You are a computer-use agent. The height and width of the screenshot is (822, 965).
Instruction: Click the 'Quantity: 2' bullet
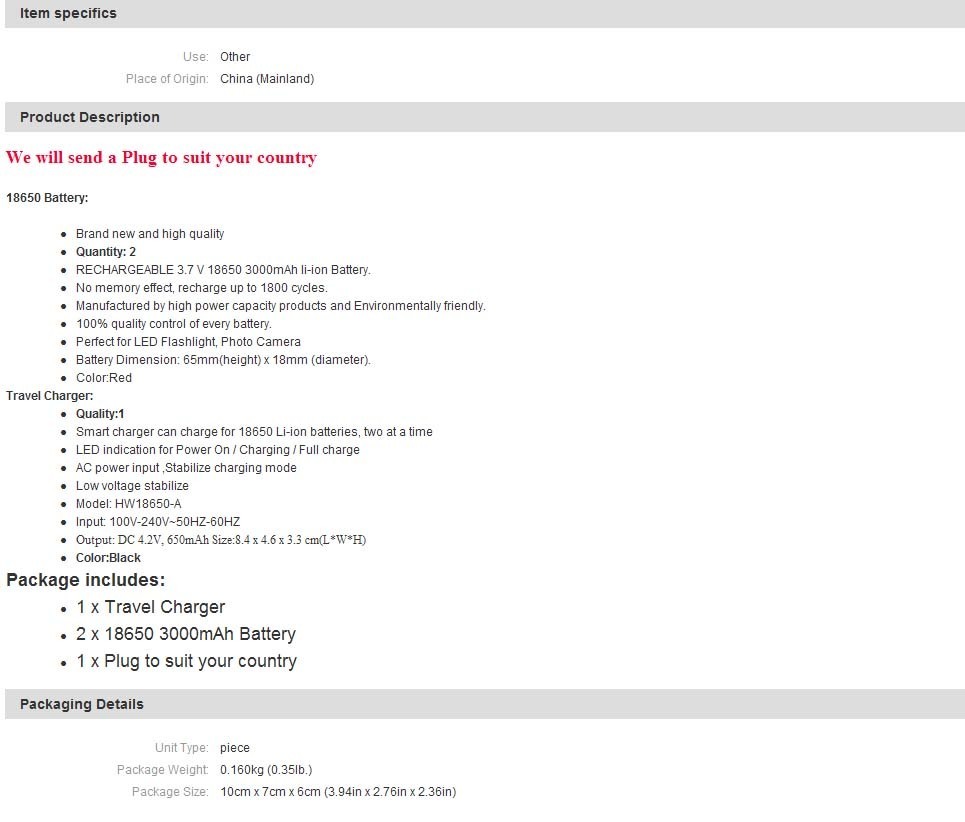106,252
